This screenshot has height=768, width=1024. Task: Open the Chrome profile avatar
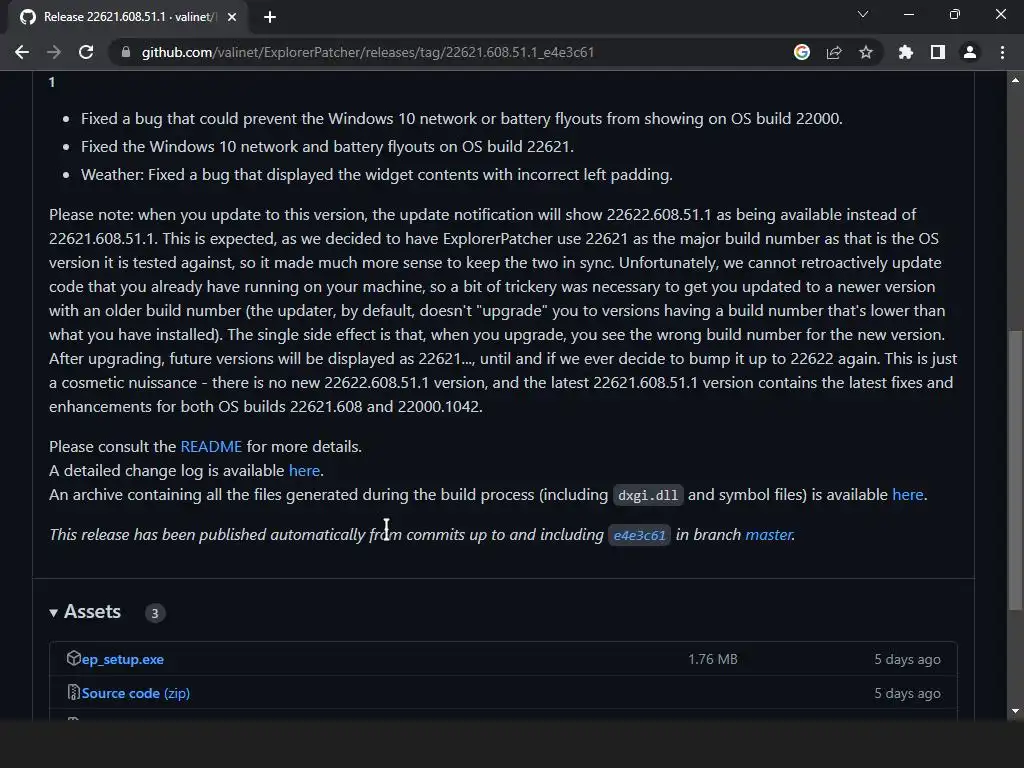click(970, 52)
